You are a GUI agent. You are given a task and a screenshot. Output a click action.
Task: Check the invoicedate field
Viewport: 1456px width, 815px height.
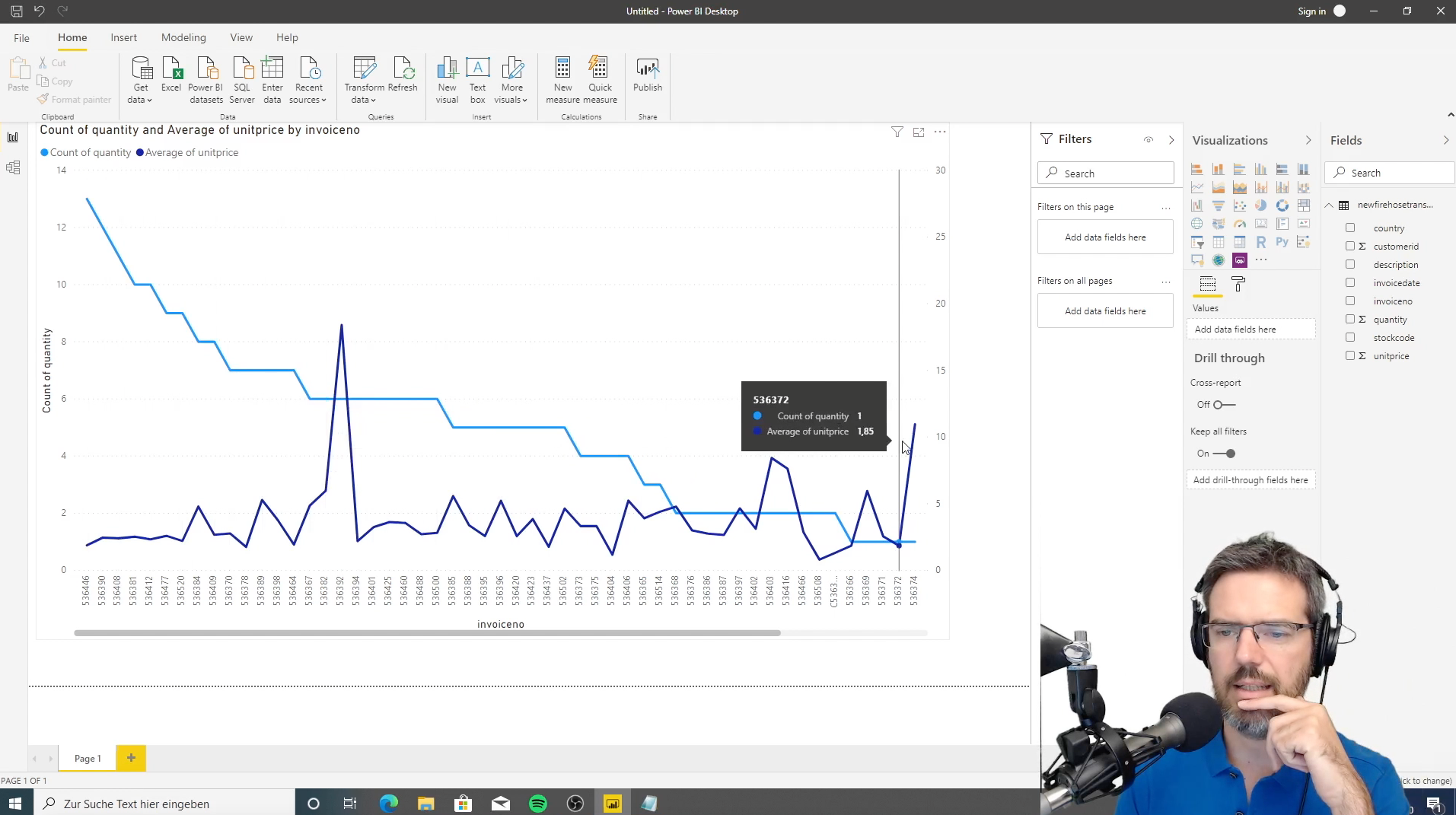click(1350, 282)
